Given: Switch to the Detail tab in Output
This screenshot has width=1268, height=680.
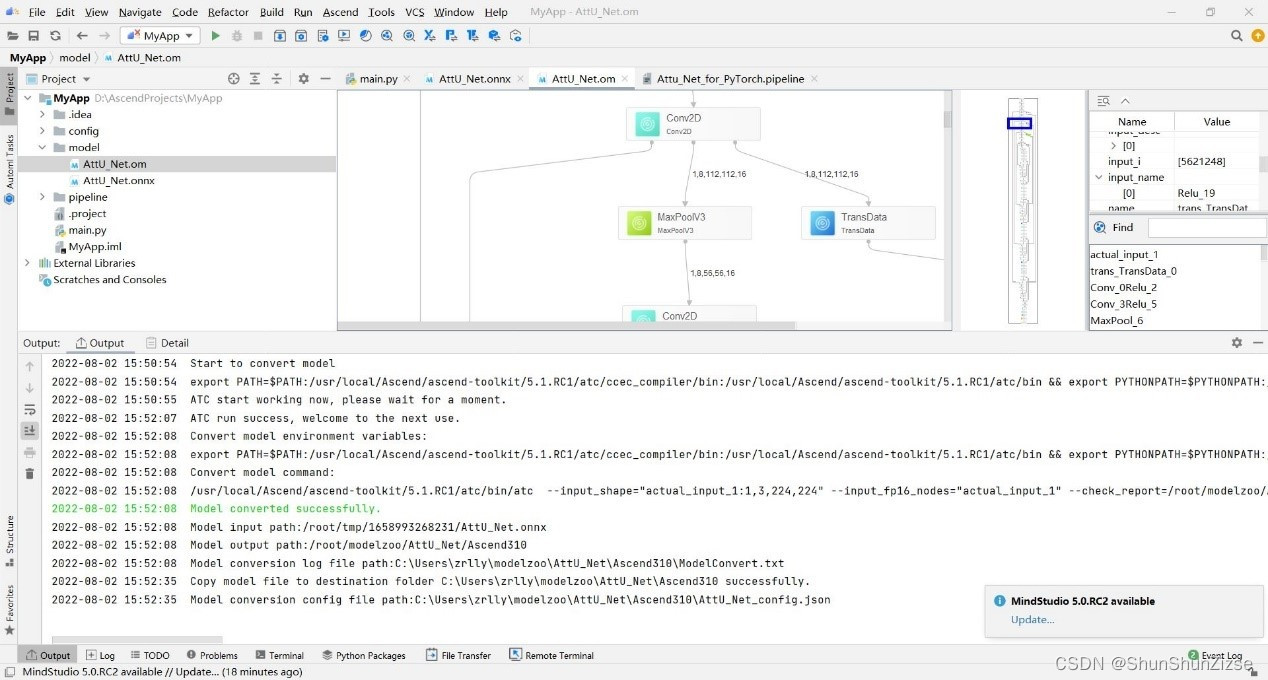Looking at the screenshot, I should [167, 343].
